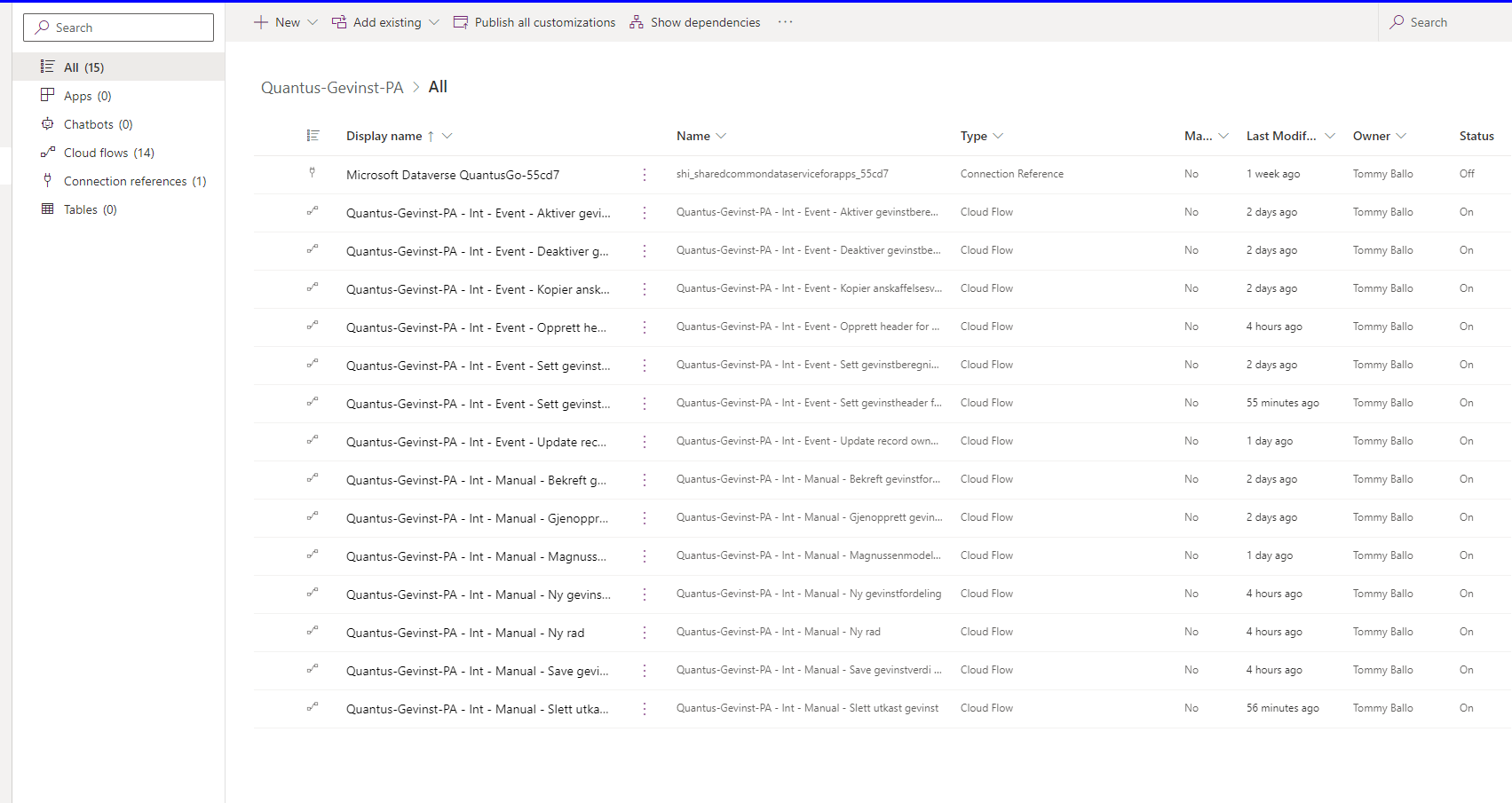
Task: Turn on the Microsoft Dataverse connection reference status
Action: (x=1468, y=173)
